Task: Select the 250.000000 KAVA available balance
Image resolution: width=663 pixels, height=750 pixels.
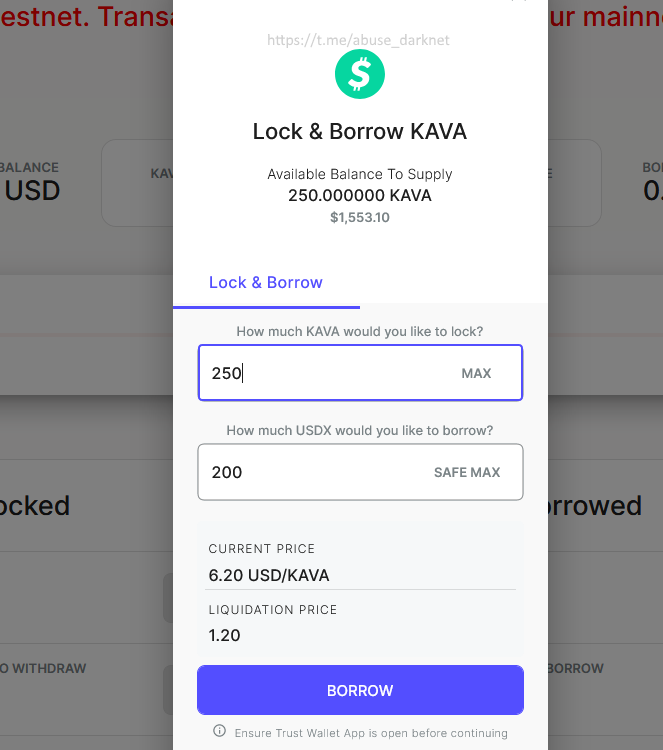Action: click(x=360, y=195)
